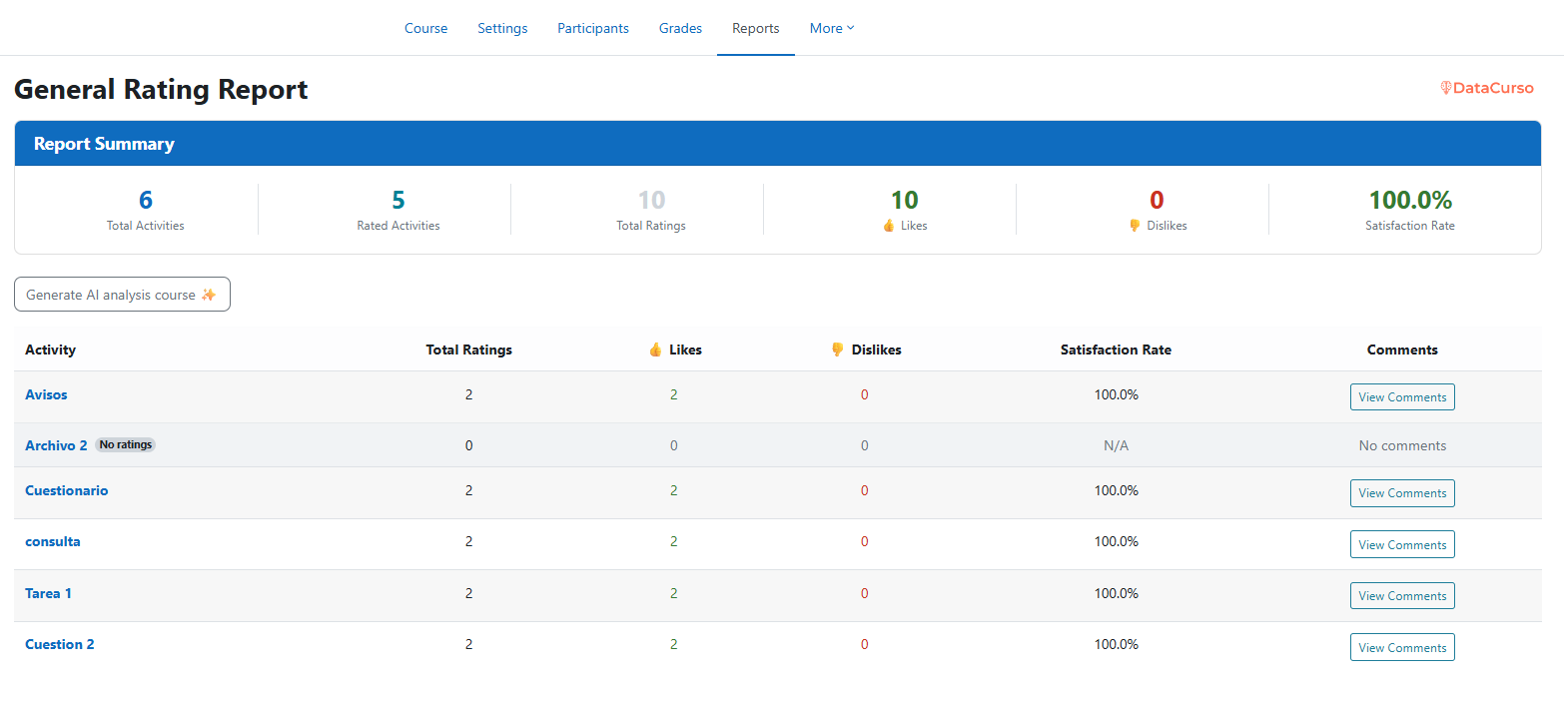Click thumbs-up icon in Likes column header
Image resolution: width=1568 pixels, height=701 pixels.
(655, 350)
